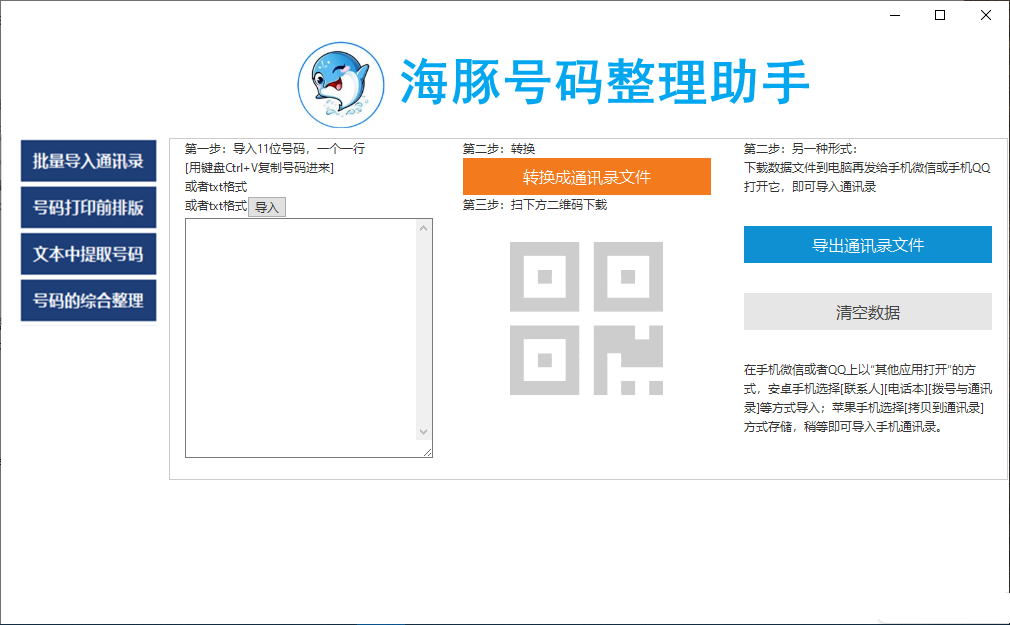Open the 号码的综合整理 page
Viewport: 1010px width, 625px height.
(x=88, y=300)
